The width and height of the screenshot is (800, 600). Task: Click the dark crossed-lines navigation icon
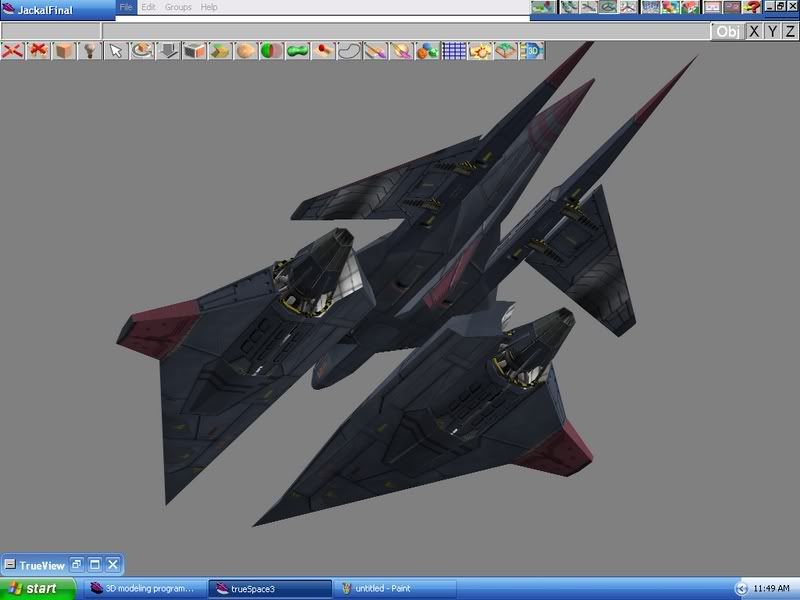tap(589, 7)
